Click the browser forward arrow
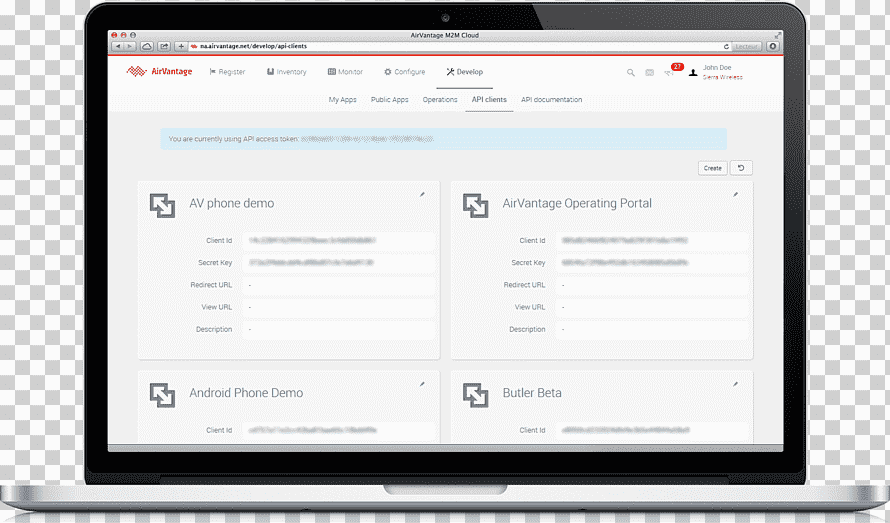890x523 pixels. click(130, 46)
